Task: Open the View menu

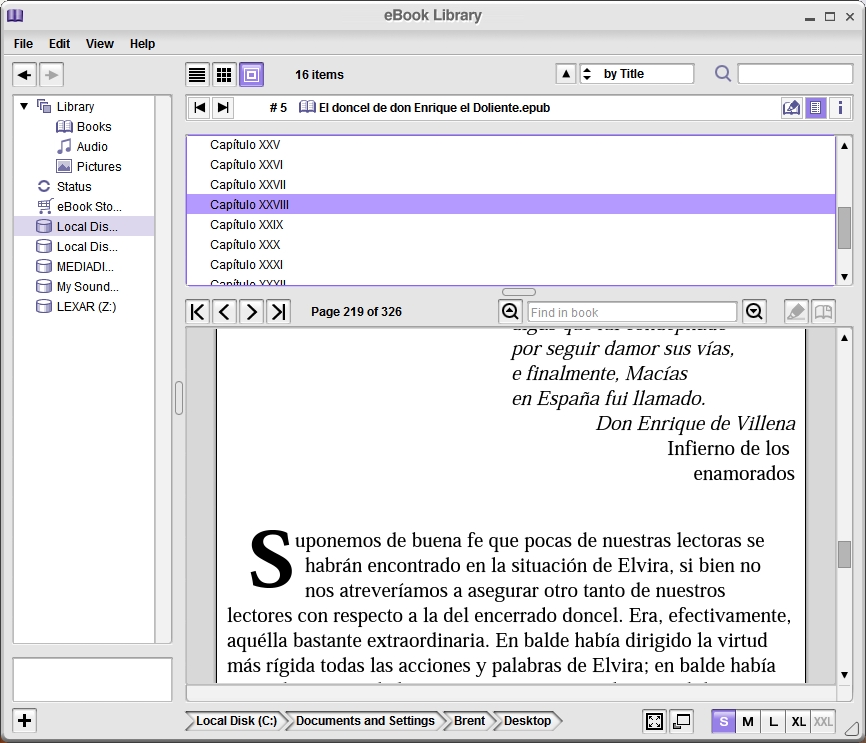Action: (100, 44)
